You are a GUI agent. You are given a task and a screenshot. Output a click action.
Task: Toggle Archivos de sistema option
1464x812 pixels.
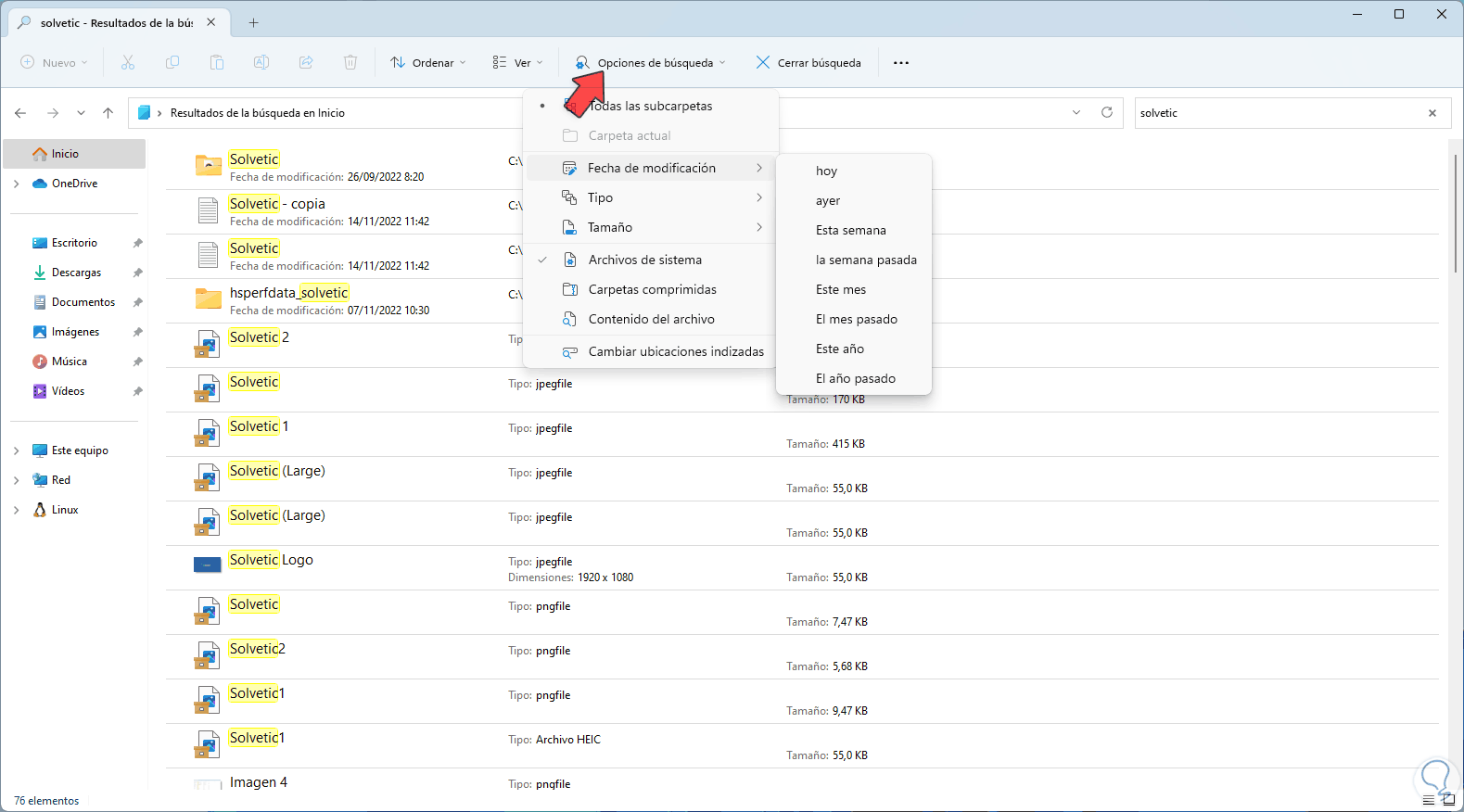tap(650, 260)
